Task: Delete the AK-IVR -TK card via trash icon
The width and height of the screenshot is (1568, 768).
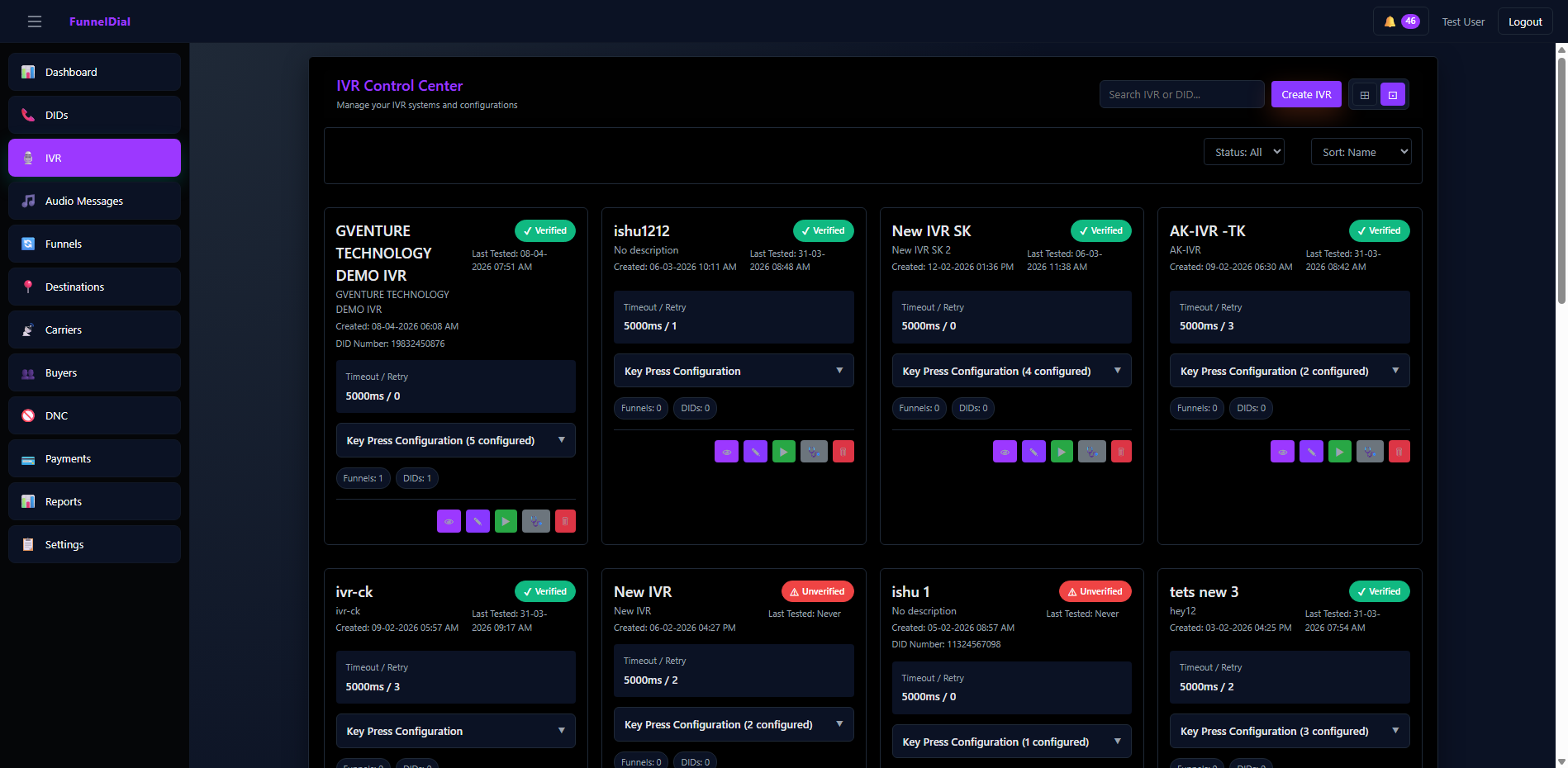Action: tap(1399, 452)
